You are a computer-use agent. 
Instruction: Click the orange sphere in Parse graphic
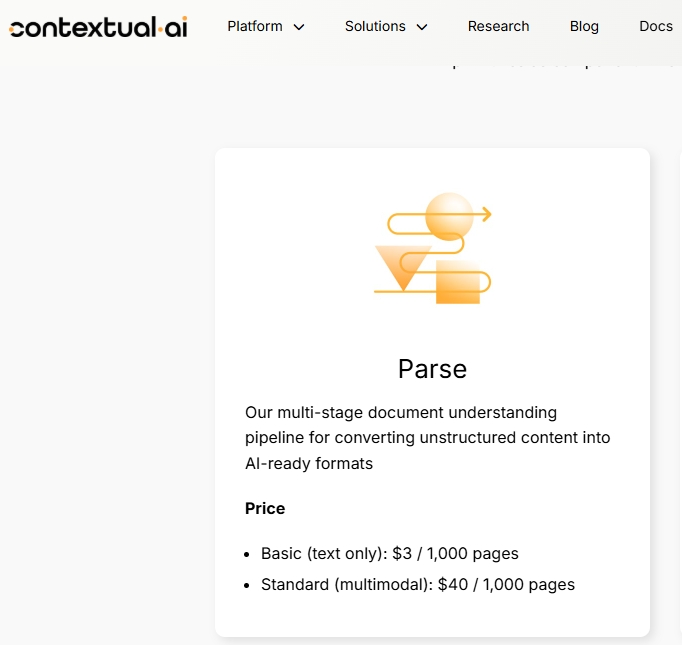pyautogui.click(x=449, y=216)
